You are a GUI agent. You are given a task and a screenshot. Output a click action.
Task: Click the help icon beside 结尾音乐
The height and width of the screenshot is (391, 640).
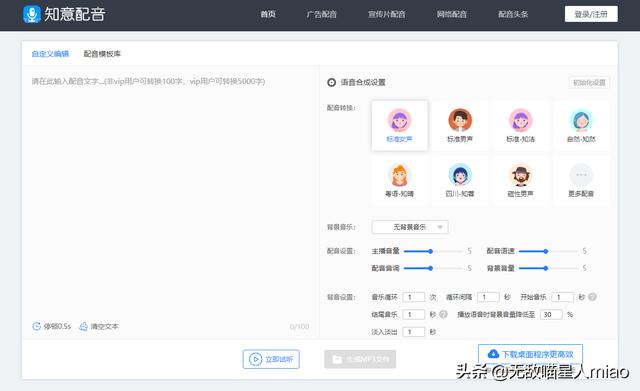coord(443,314)
